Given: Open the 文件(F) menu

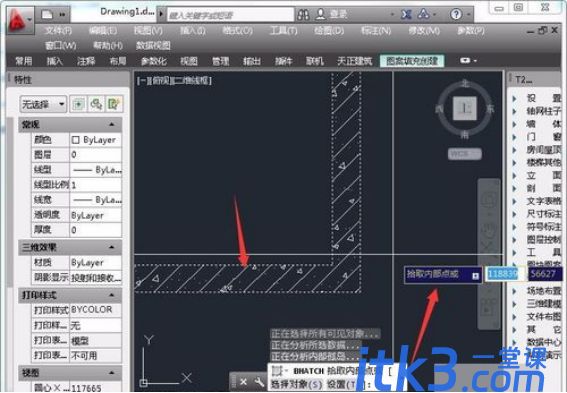Looking at the screenshot, I should [58, 31].
